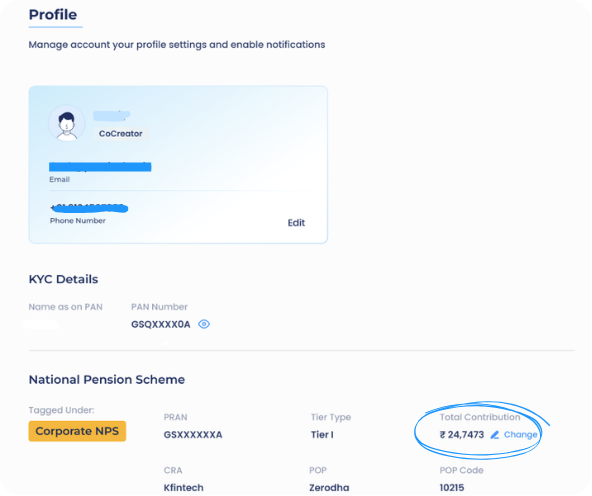592x496 pixels.
Task: Click the KYC Details section heading
Action: pyautogui.click(x=63, y=279)
